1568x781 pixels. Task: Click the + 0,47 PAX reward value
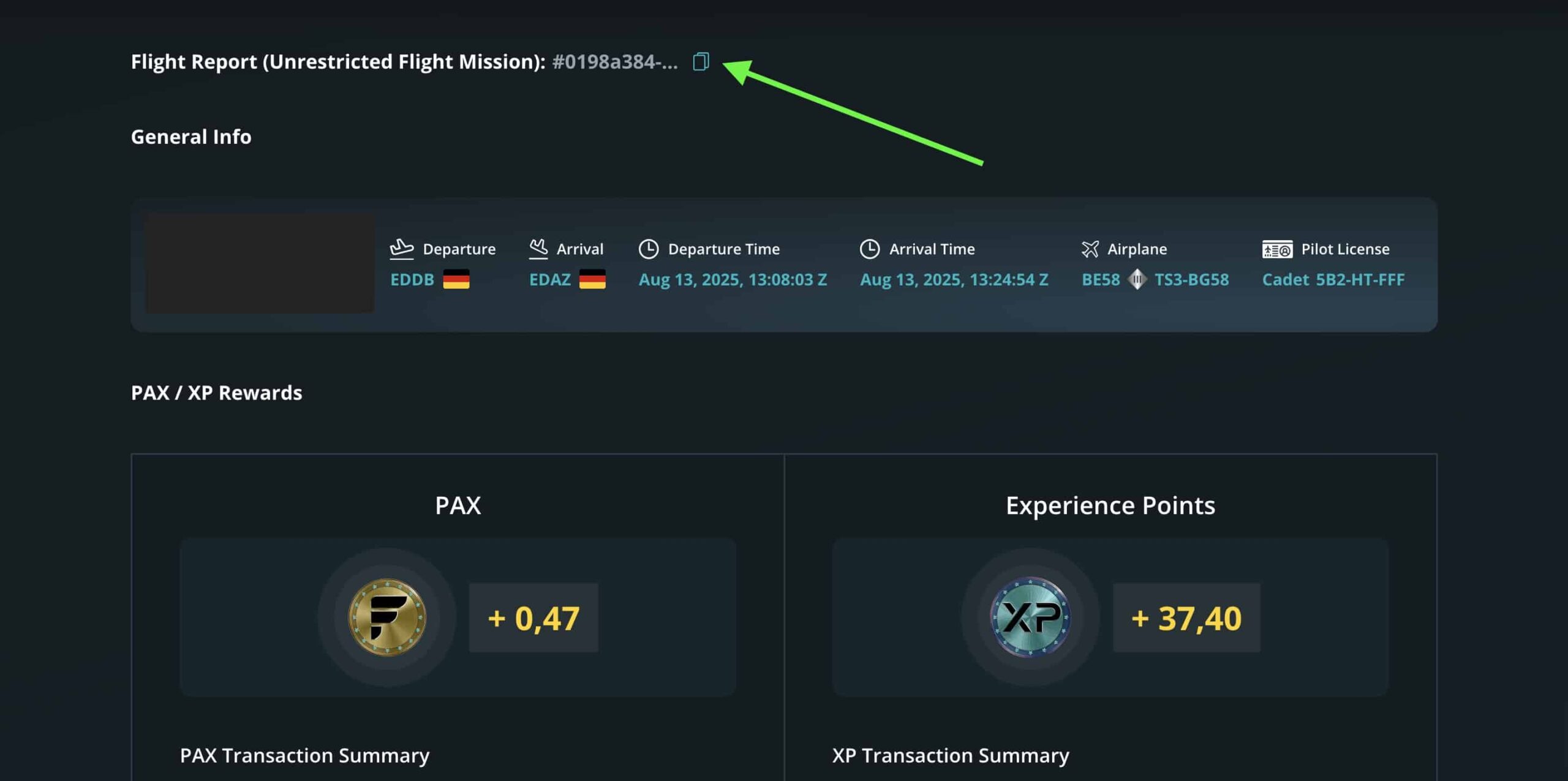click(x=533, y=617)
